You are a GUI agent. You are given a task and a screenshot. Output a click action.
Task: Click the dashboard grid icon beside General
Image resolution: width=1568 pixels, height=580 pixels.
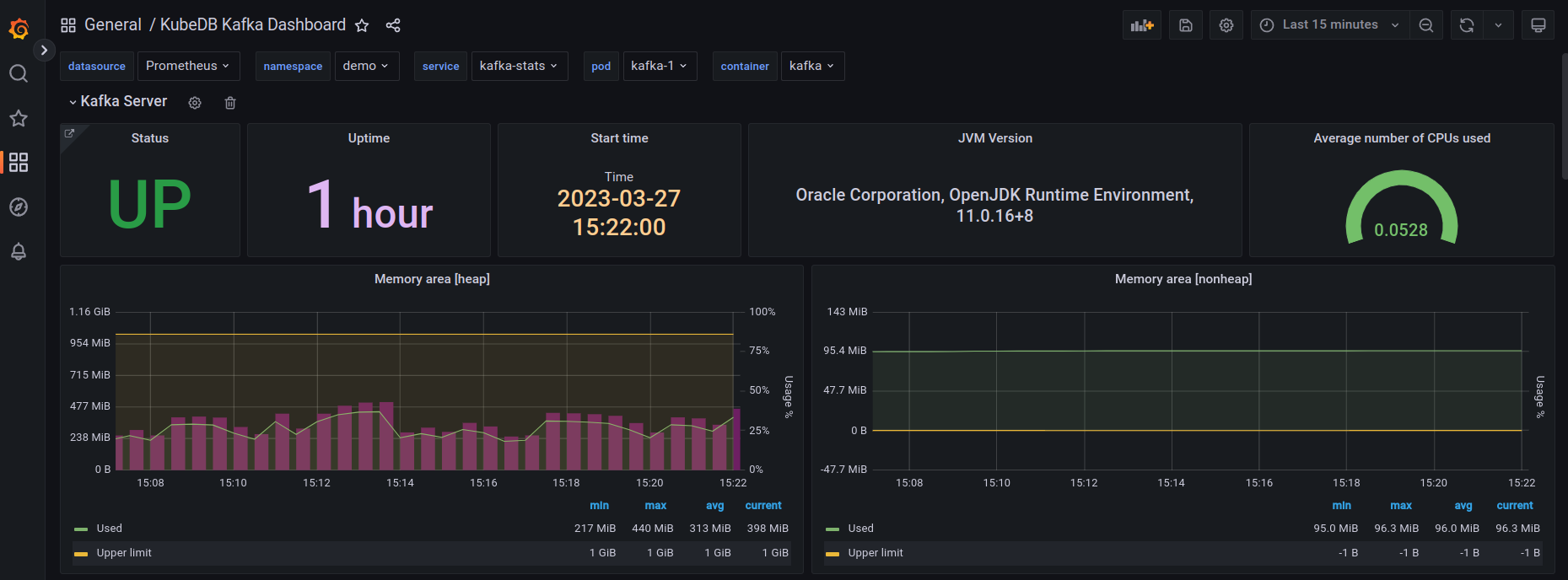point(68,25)
